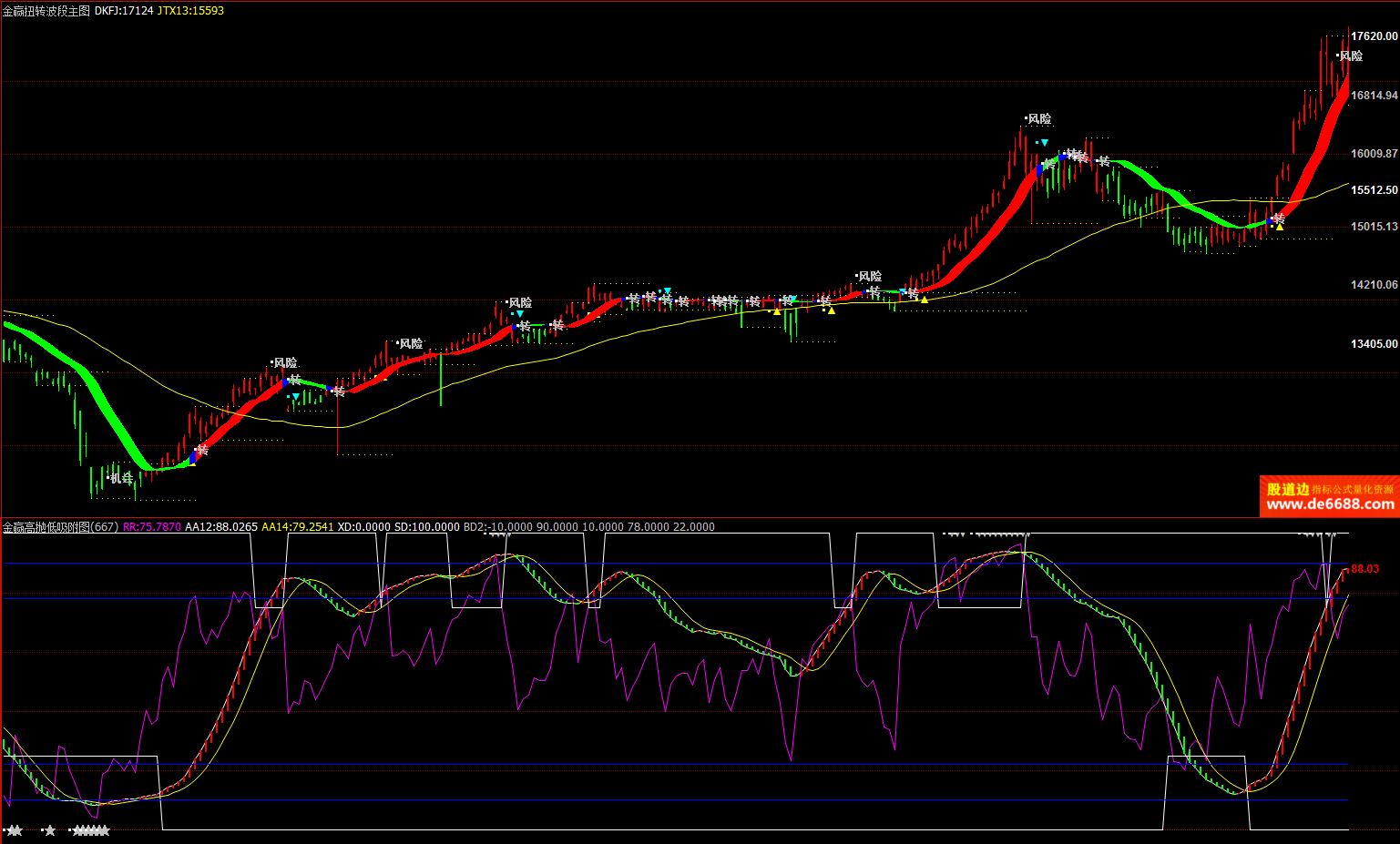Click the 风险 marker near price level 14210

click(x=870, y=276)
